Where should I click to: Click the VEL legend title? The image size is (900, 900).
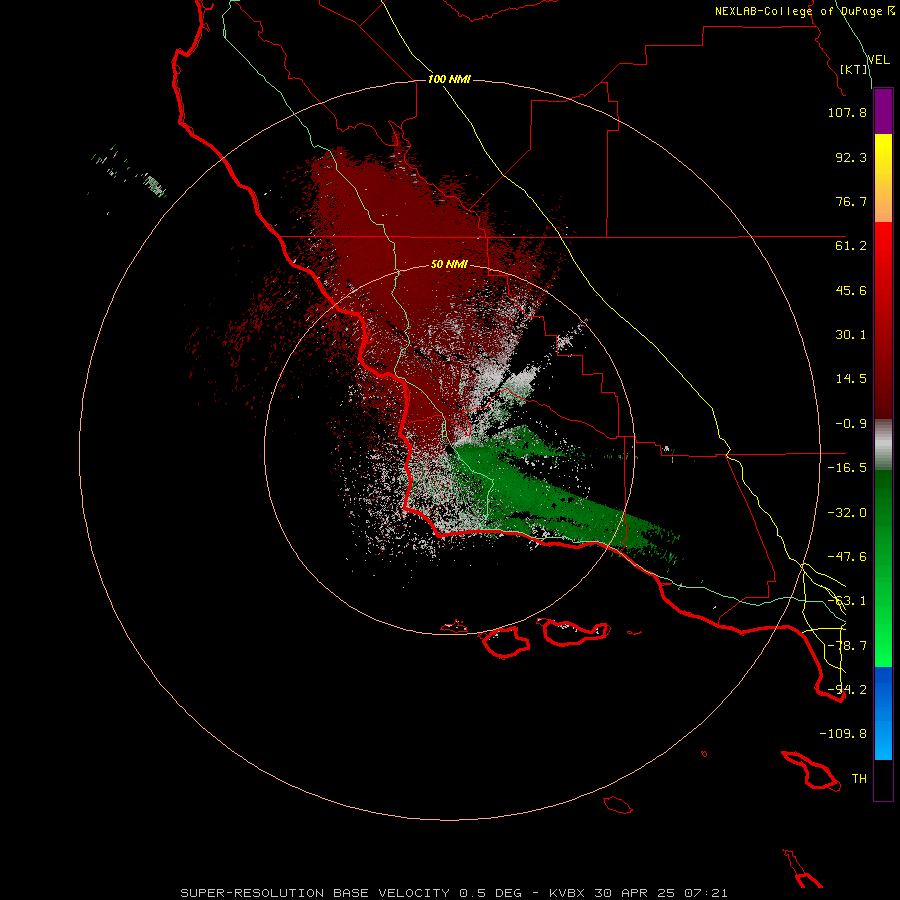(x=879, y=60)
